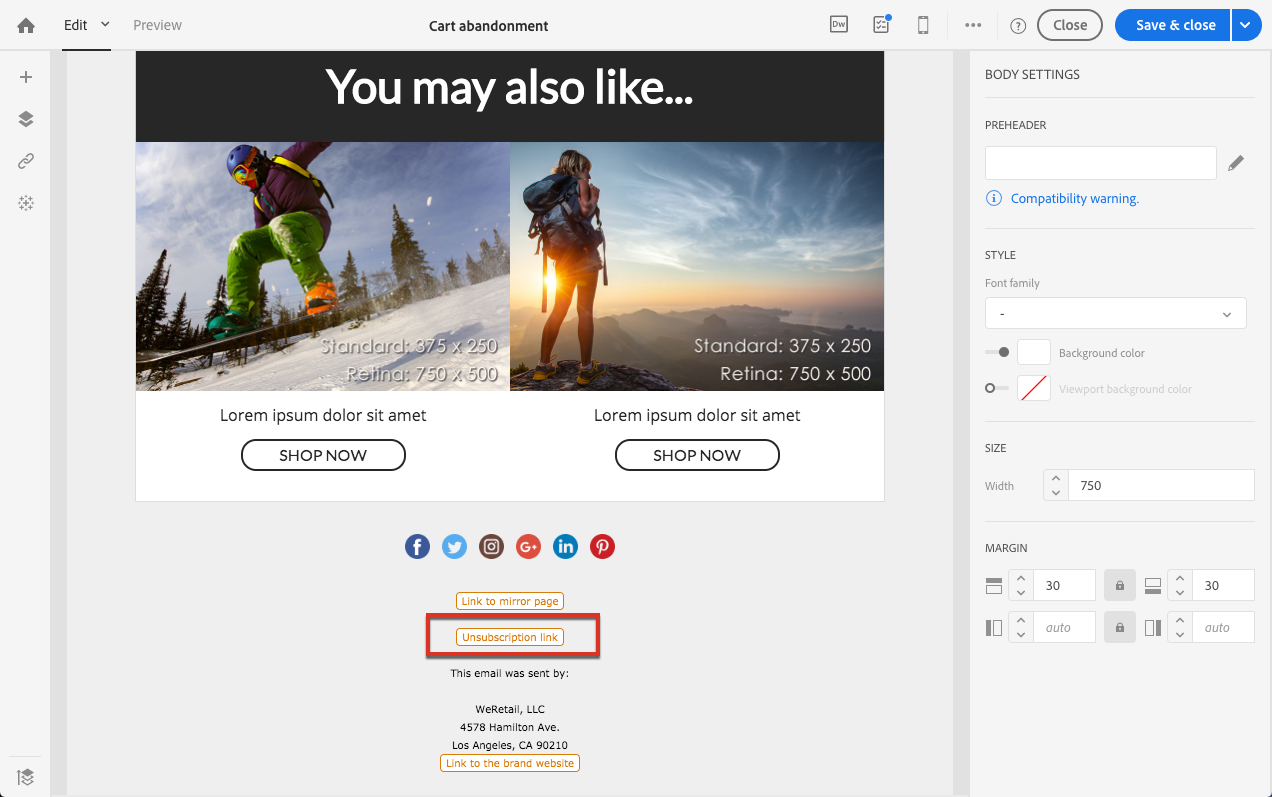Increase bottom margin stepper
The height and width of the screenshot is (797, 1272).
(1179, 578)
